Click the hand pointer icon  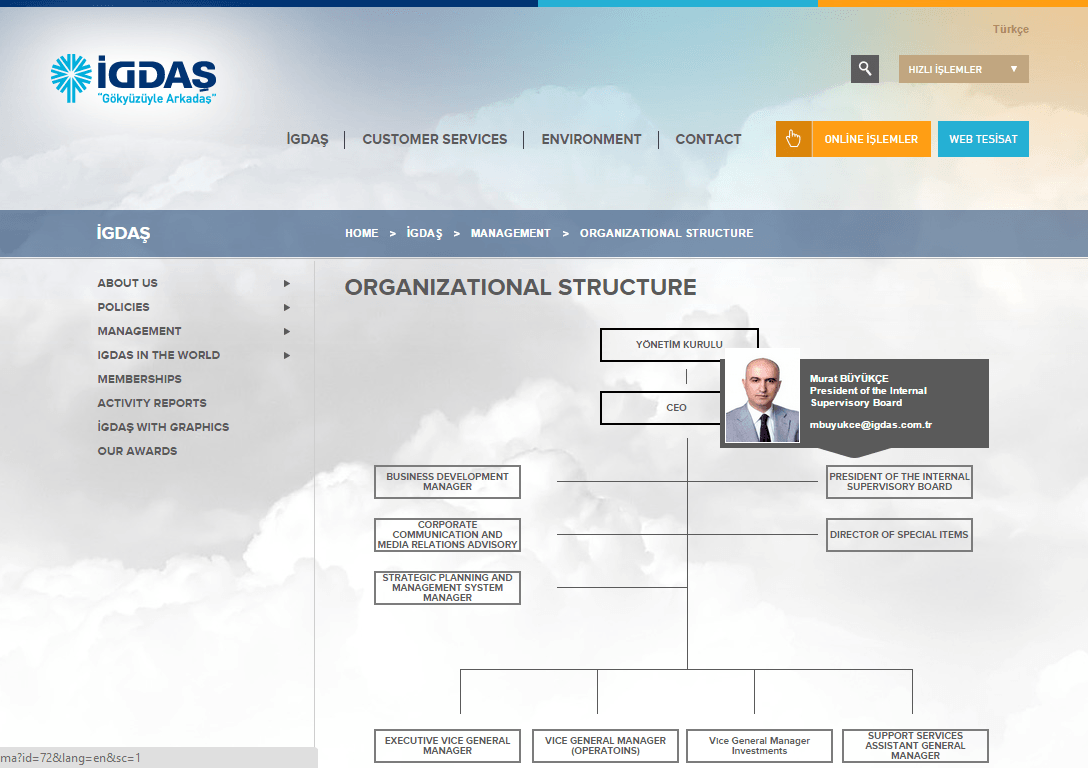[x=793, y=139]
